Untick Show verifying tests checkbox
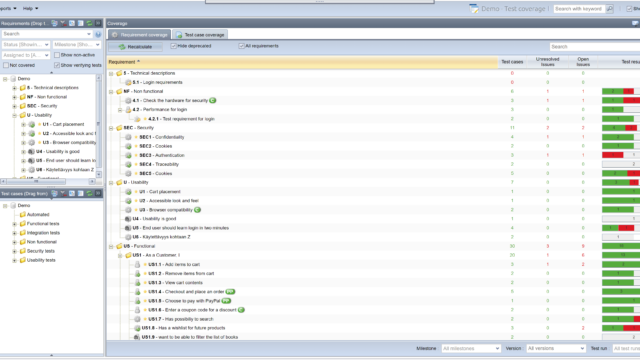Viewport: 640px width, 360px height. 57,65
